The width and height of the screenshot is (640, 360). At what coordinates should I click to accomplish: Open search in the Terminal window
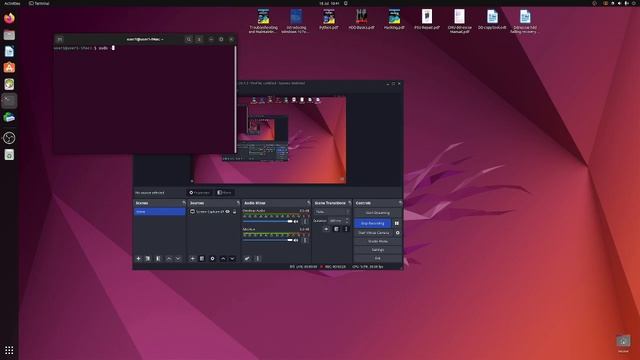(x=189, y=40)
